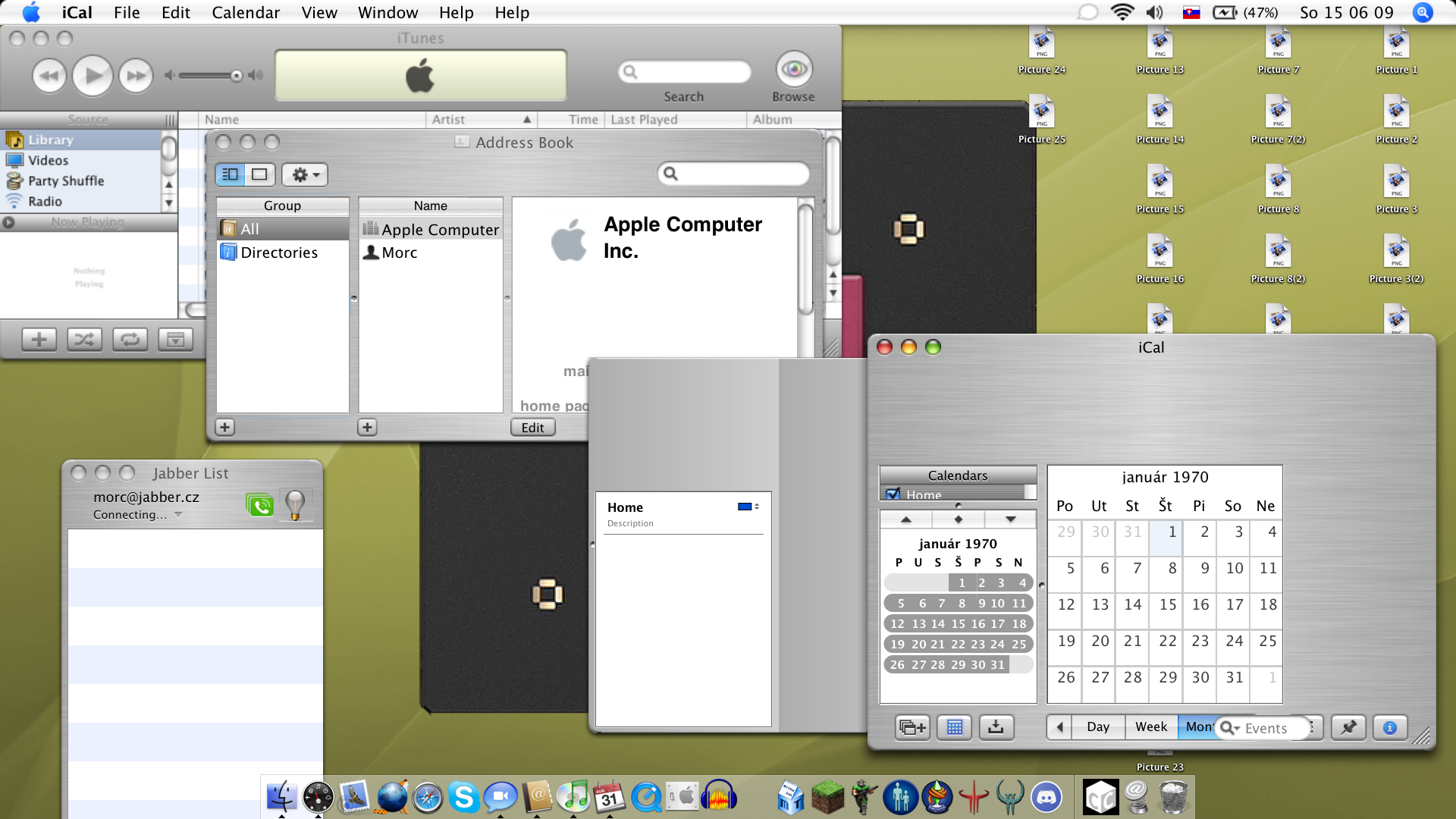Add a new contact in Address Book
This screenshot has width=1456, height=819.
point(367,427)
